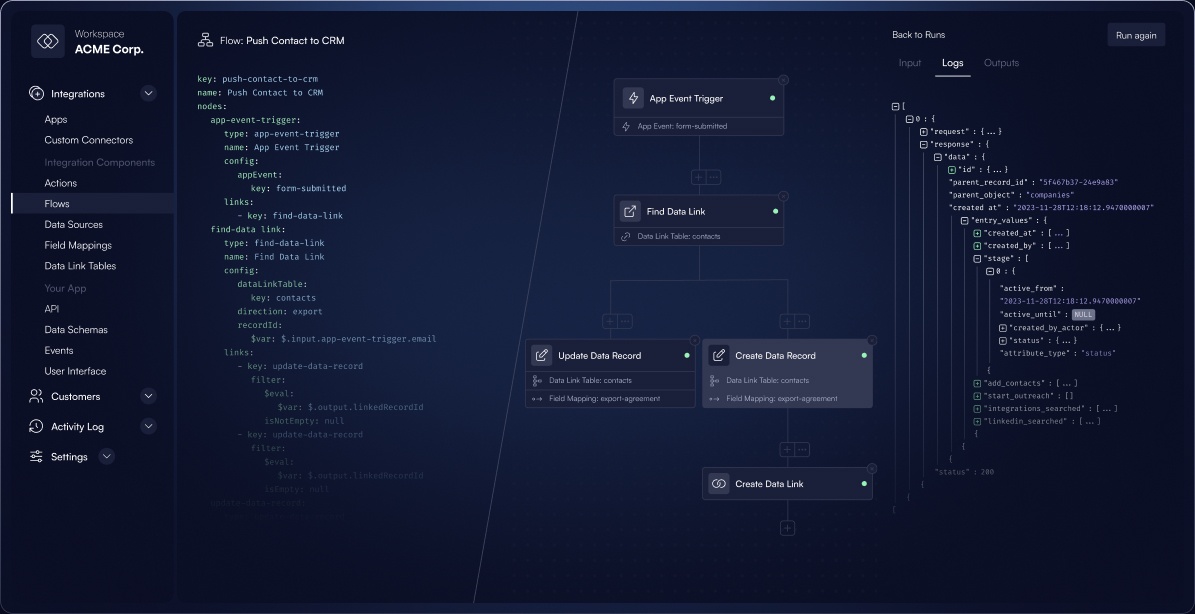Click the Update Data Record pencil icon
The image size is (1195, 614).
(x=541, y=356)
